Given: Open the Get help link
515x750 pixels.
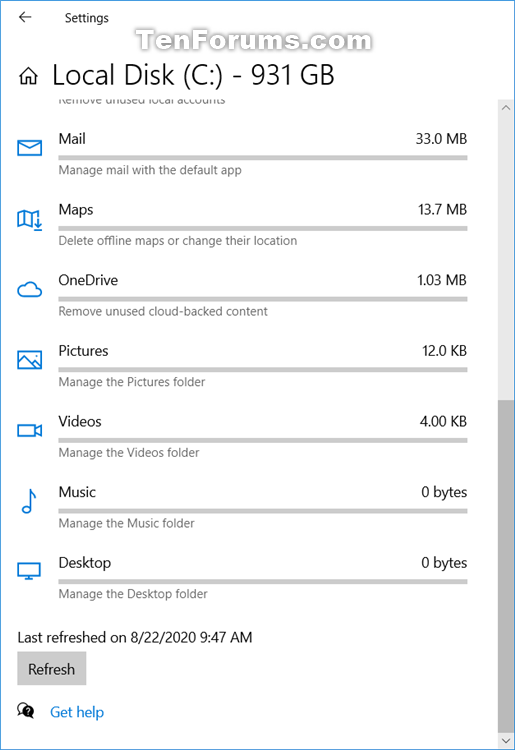Looking at the screenshot, I should (77, 712).
